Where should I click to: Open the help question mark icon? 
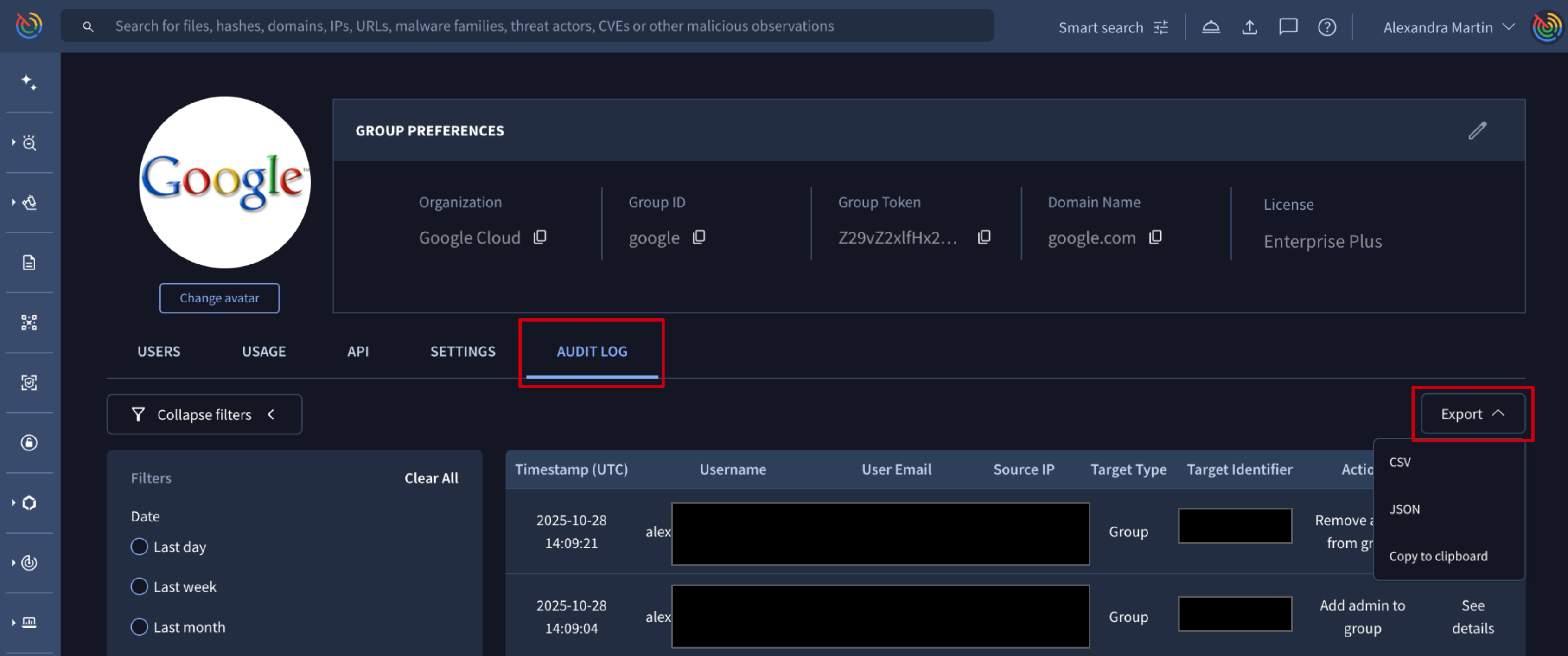tap(1327, 27)
